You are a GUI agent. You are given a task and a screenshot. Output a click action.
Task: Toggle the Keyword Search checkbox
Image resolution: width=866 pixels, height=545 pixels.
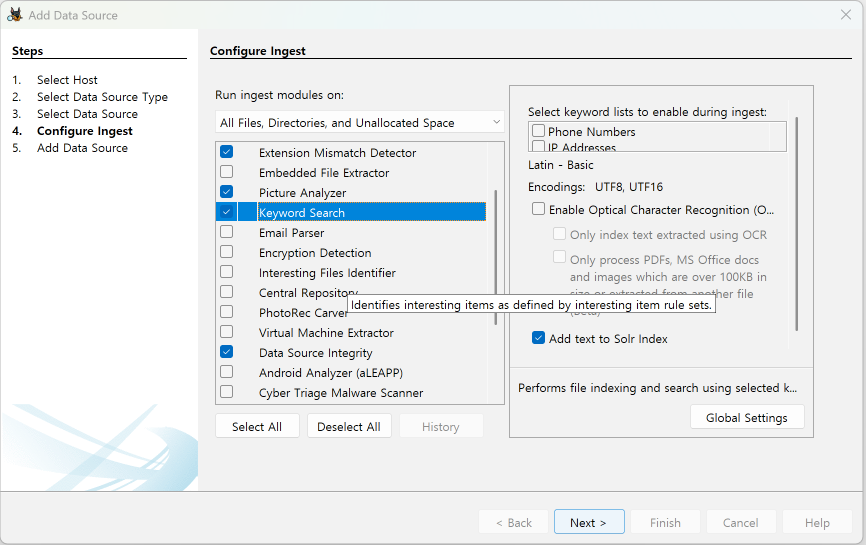pyautogui.click(x=226, y=211)
